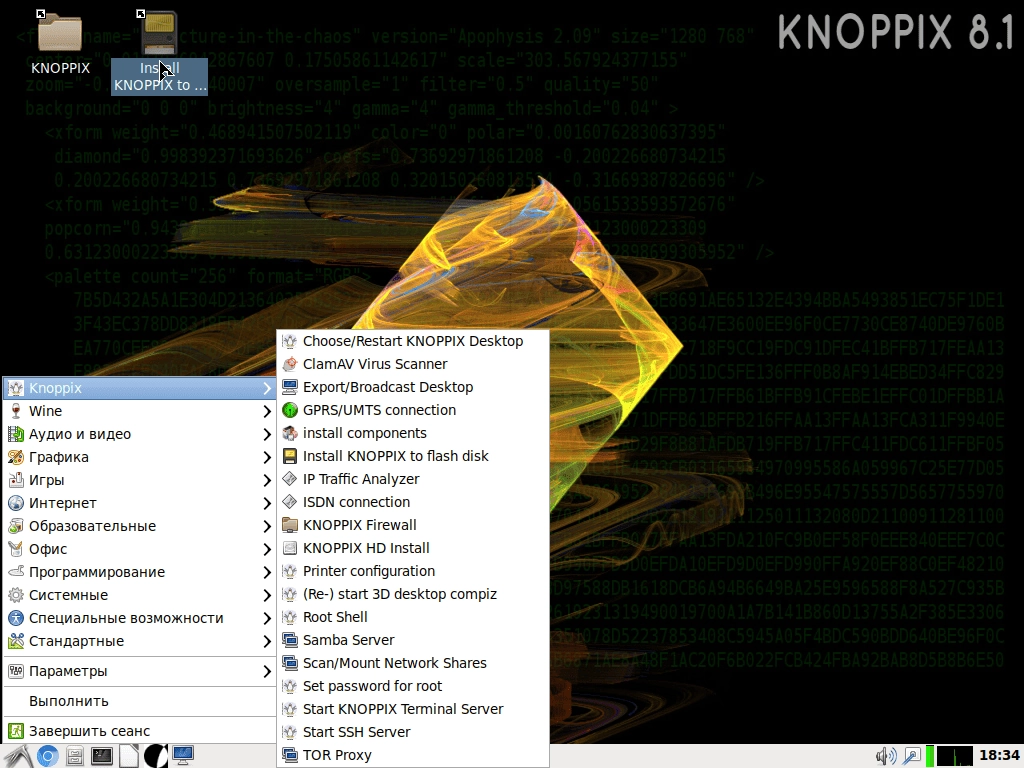Launch IP Traffic Analyzer
Screen dimensions: 1024x768
coord(413,479)
